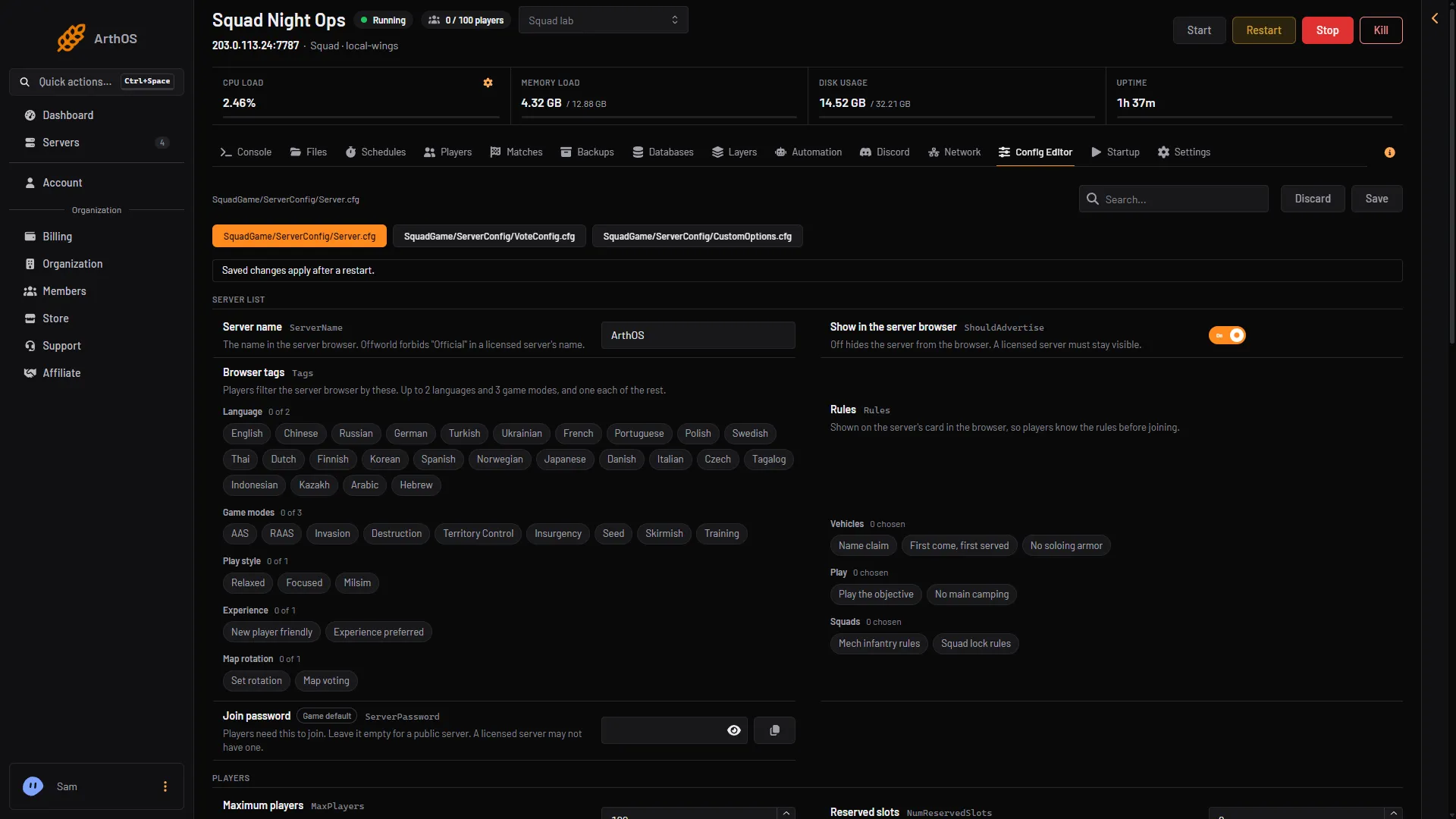Screen dimensions: 1456x819
Task: Switch to the Console tab
Action: 246,152
